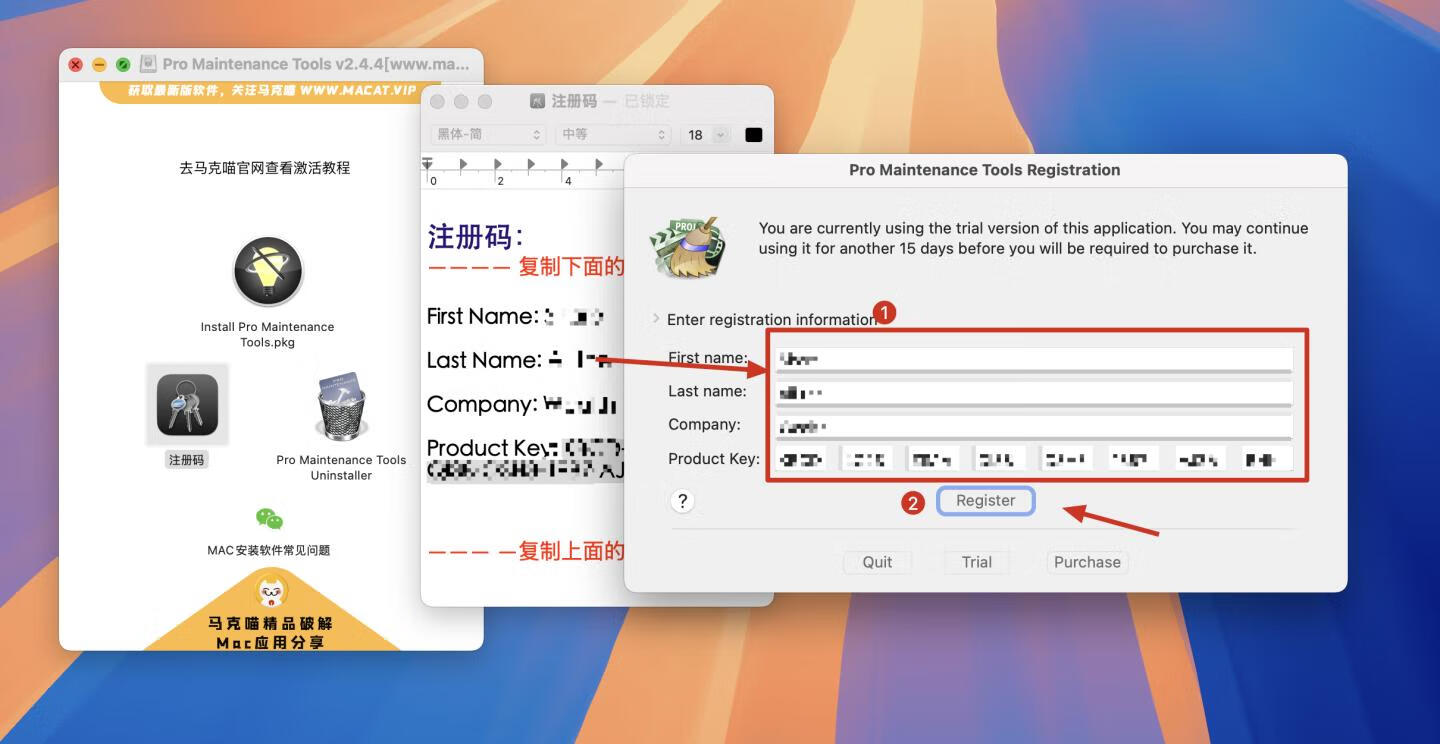Click the ruler in the 注册码 window

pyautogui.click(x=522, y=170)
